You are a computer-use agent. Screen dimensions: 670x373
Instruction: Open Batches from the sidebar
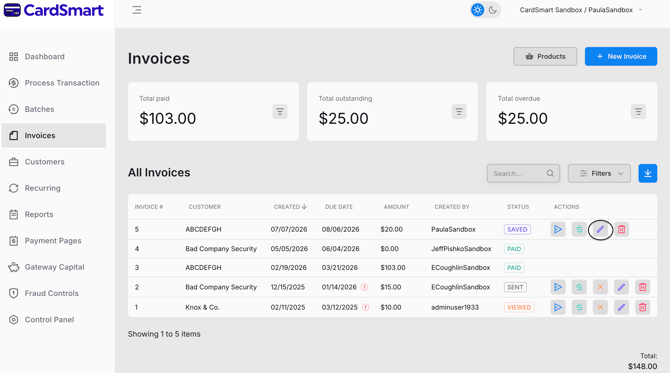(x=54, y=109)
